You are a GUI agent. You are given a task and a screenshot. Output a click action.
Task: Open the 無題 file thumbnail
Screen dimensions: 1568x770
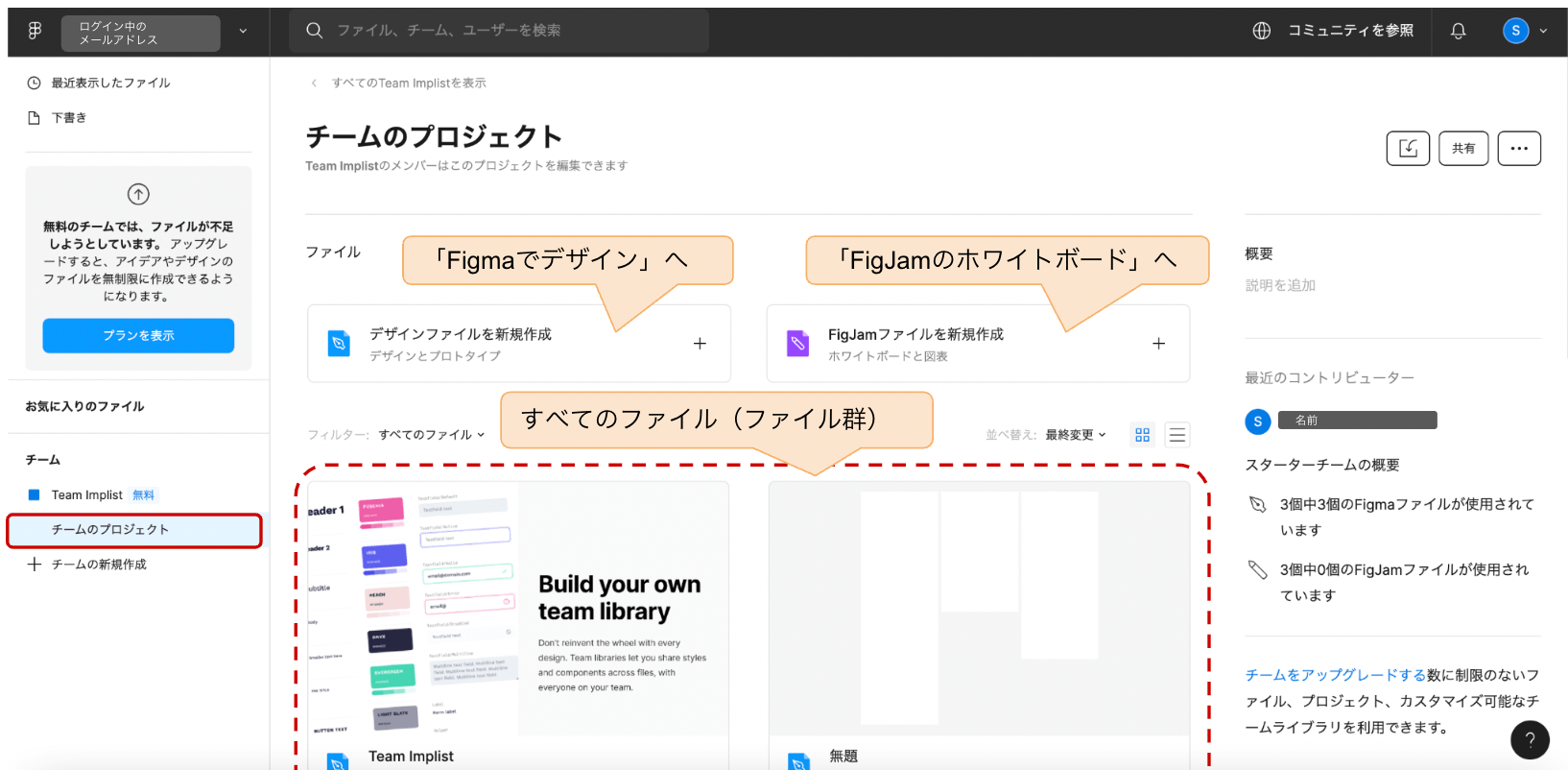point(979,609)
